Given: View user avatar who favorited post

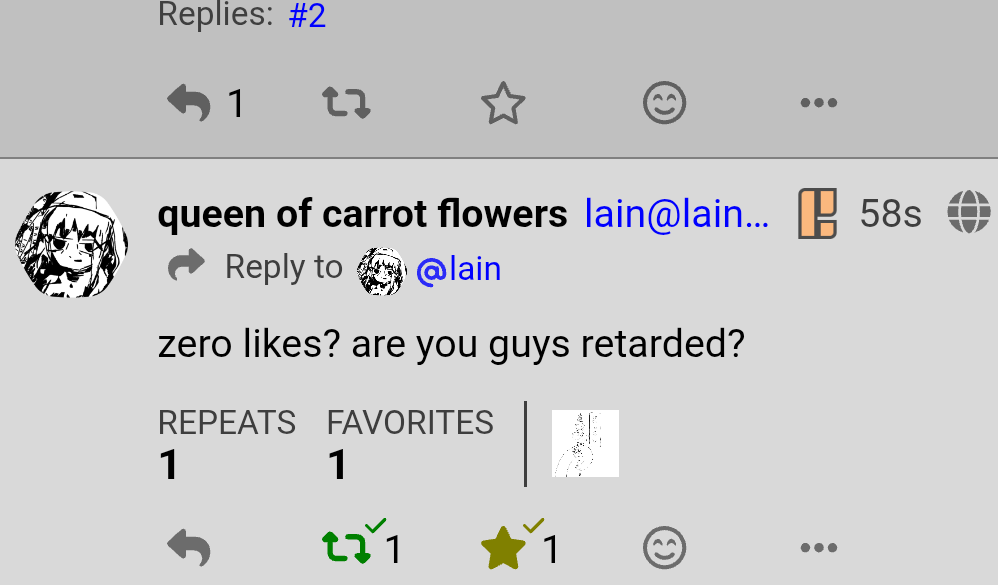Looking at the screenshot, I should [x=585, y=443].
